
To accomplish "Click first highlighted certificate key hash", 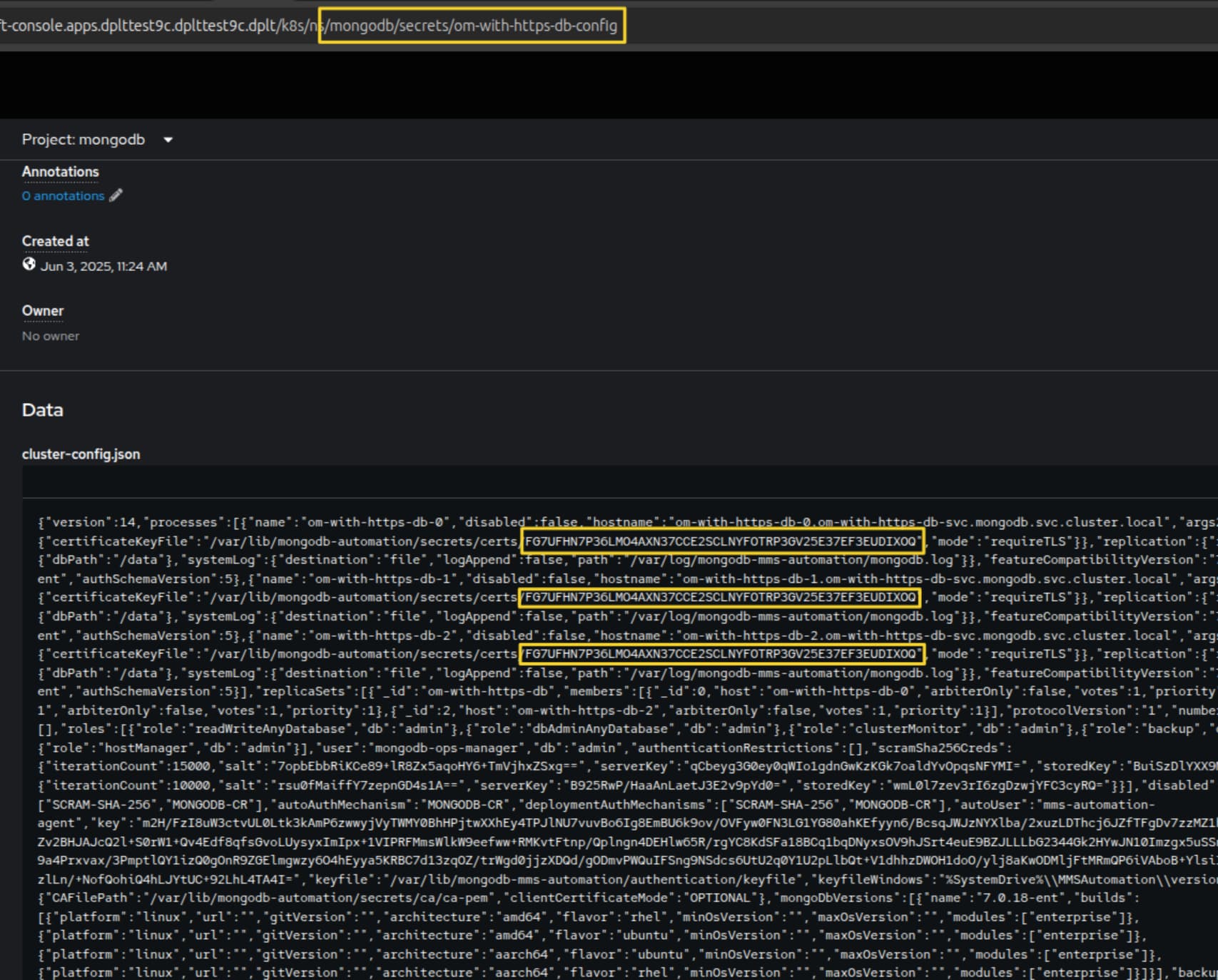I will 721,541.
